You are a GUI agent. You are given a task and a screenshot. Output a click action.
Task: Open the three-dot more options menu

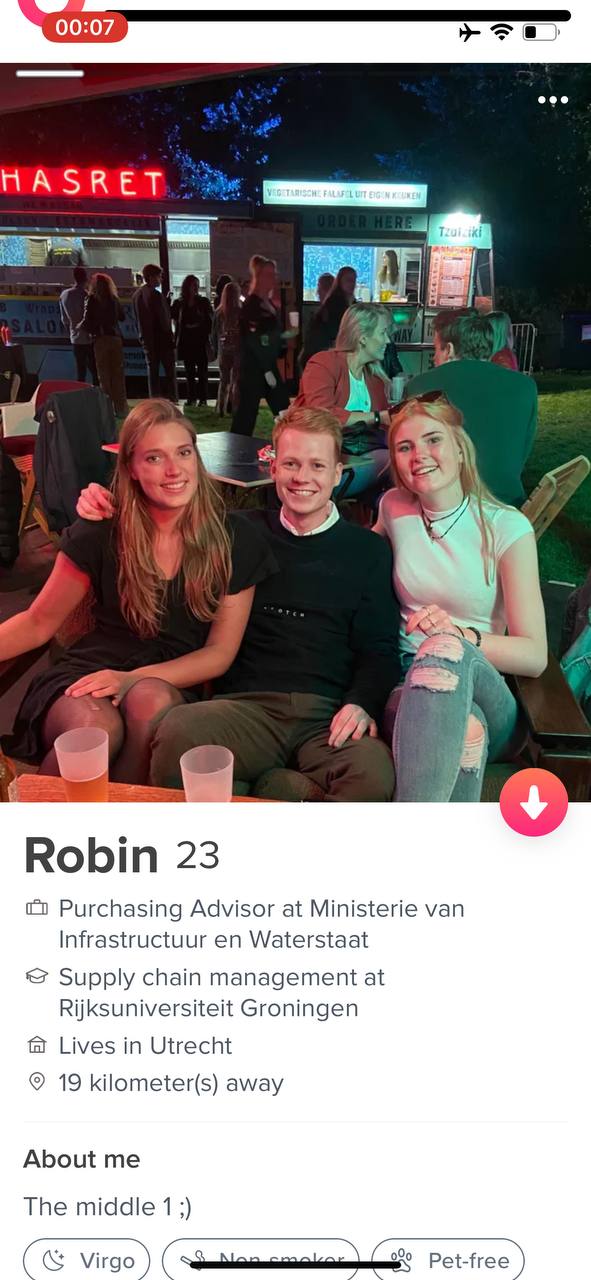(552, 100)
